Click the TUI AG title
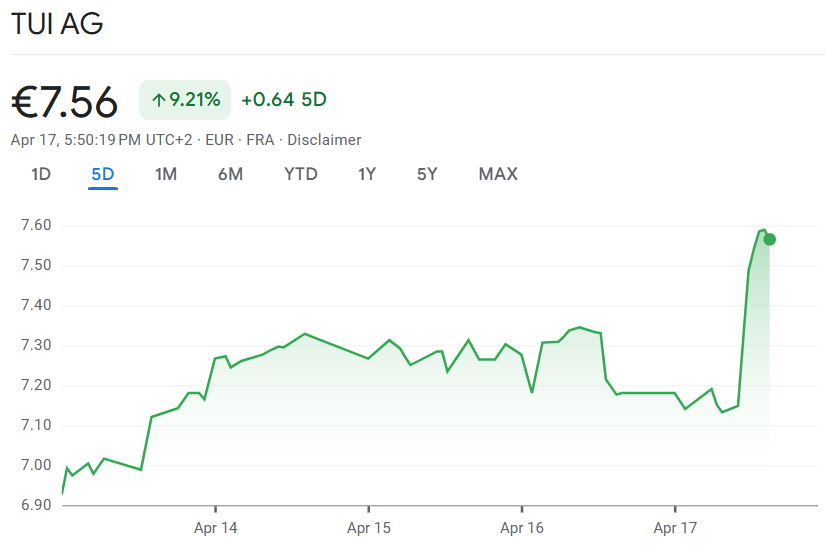The image size is (825, 545). click(x=57, y=25)
